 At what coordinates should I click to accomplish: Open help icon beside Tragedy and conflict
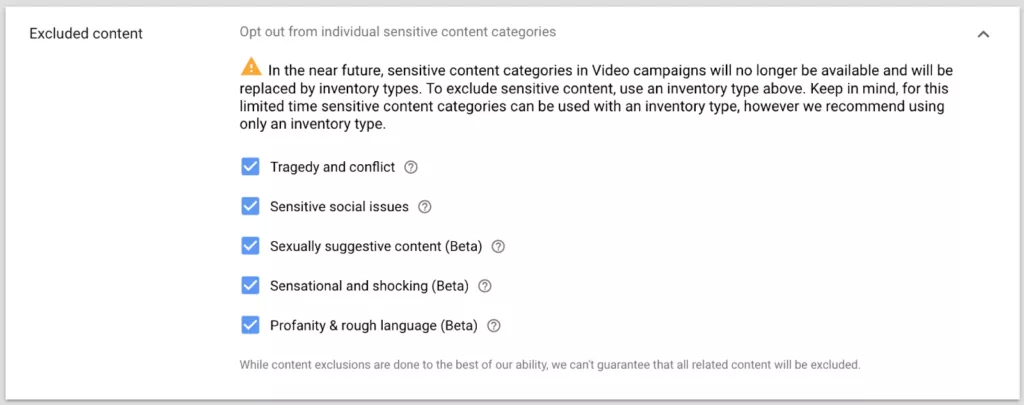[x=411, y=167]
